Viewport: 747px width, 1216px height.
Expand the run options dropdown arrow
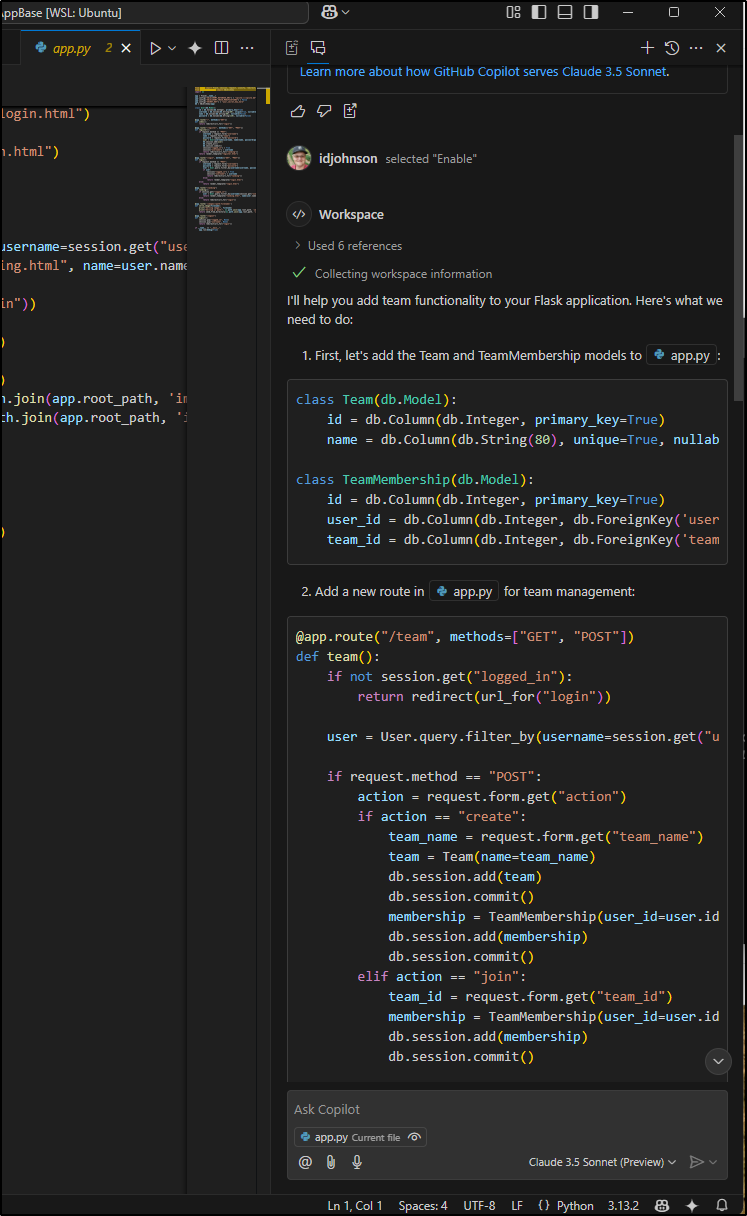(172, 47)
